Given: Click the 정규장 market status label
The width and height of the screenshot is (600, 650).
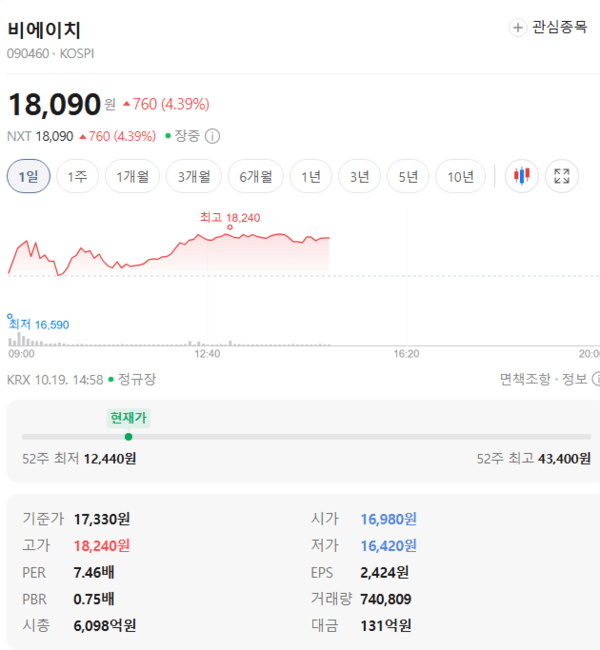Looking at the screenshot, I should [137, 379].
